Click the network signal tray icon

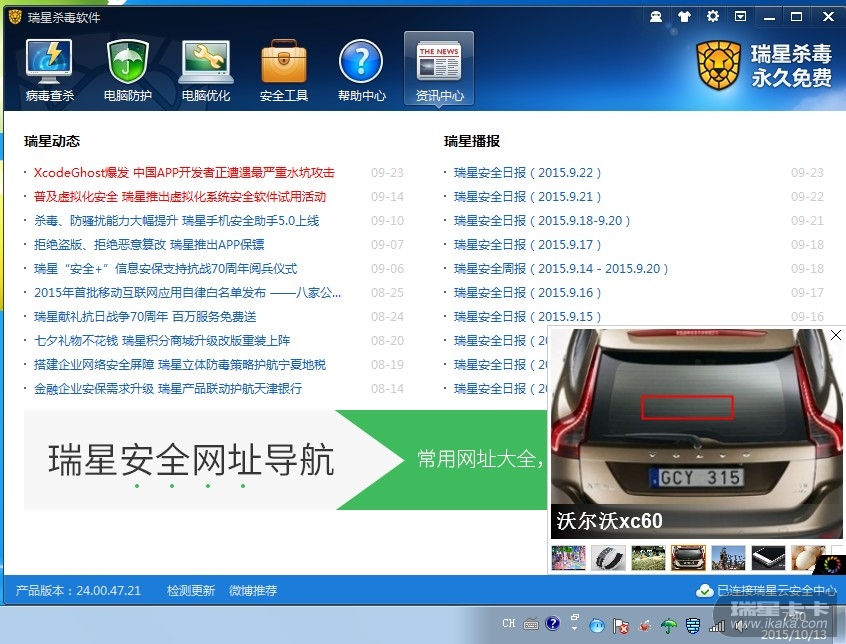717,626
